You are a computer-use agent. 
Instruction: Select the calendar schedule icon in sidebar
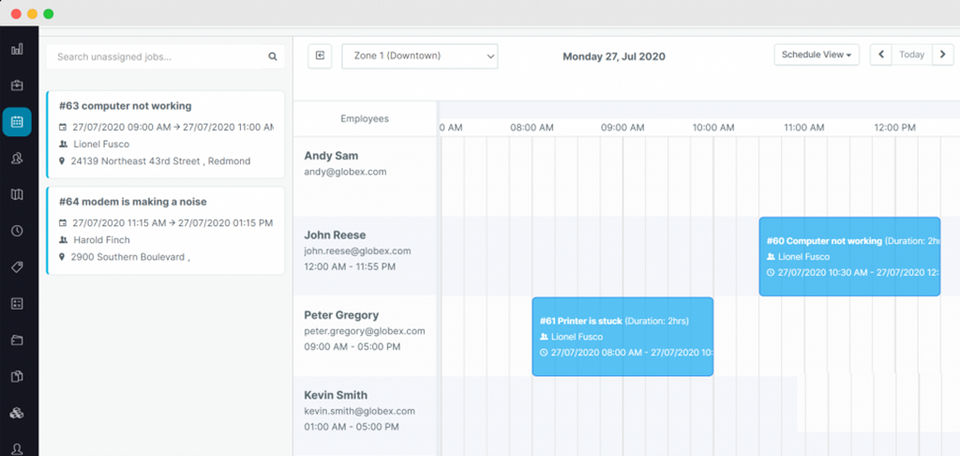pos(17,122)
